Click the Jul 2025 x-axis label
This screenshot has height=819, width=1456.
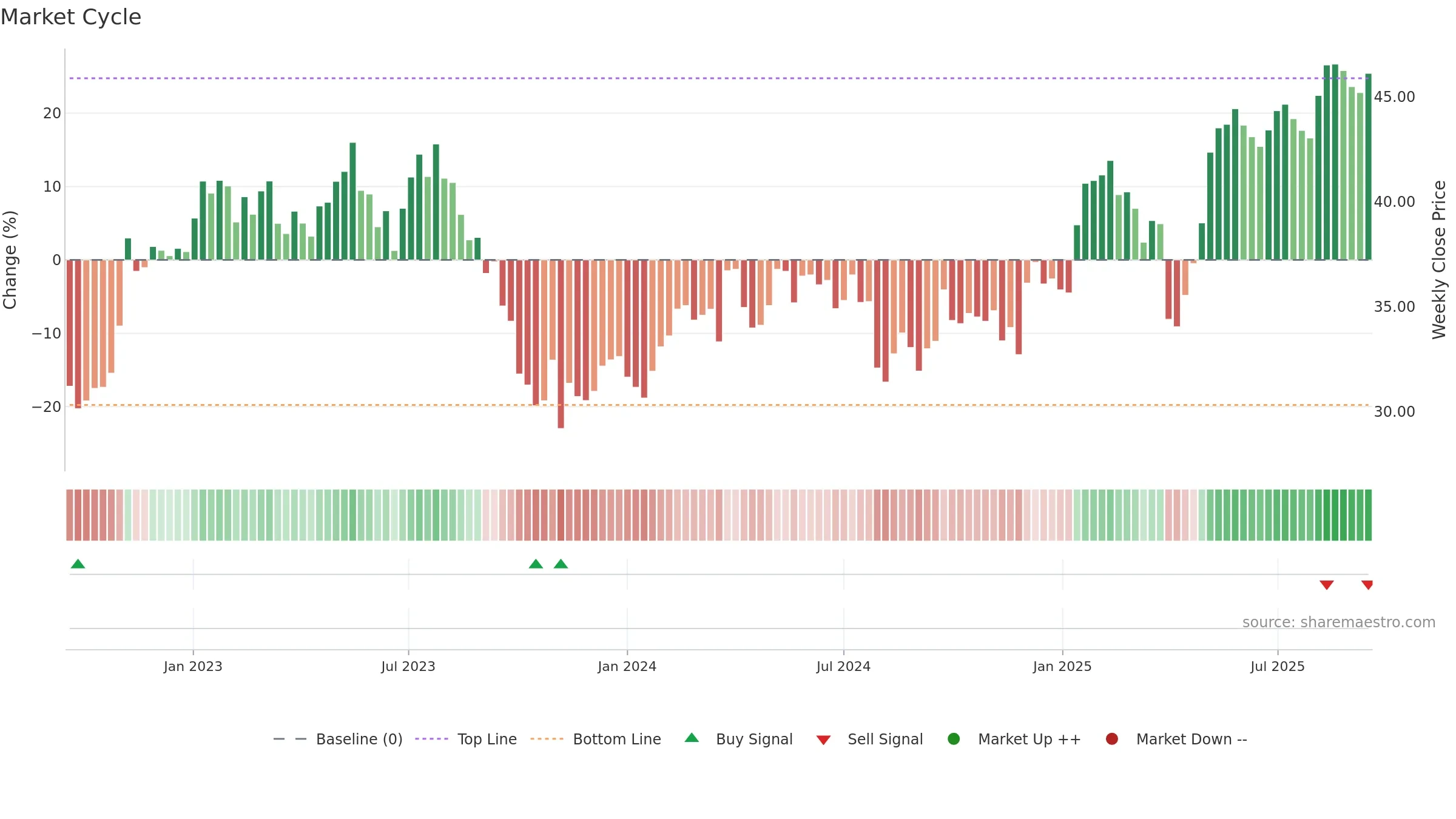tap(1278, 667)
